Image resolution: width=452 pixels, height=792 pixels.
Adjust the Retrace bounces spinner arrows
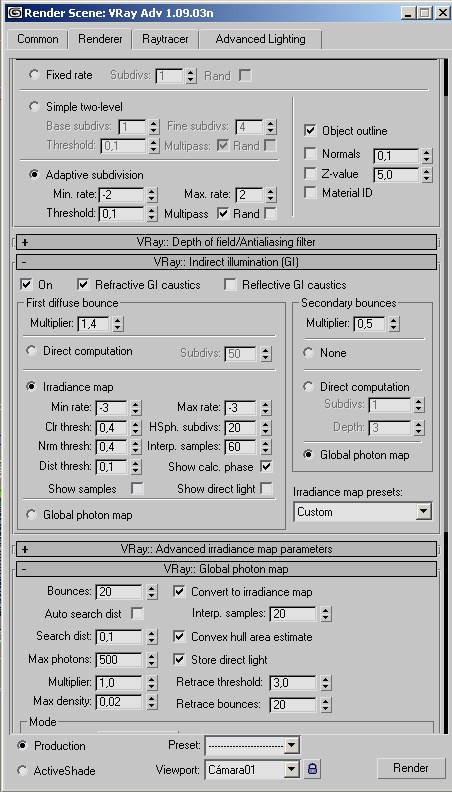[x=326, y=705]
